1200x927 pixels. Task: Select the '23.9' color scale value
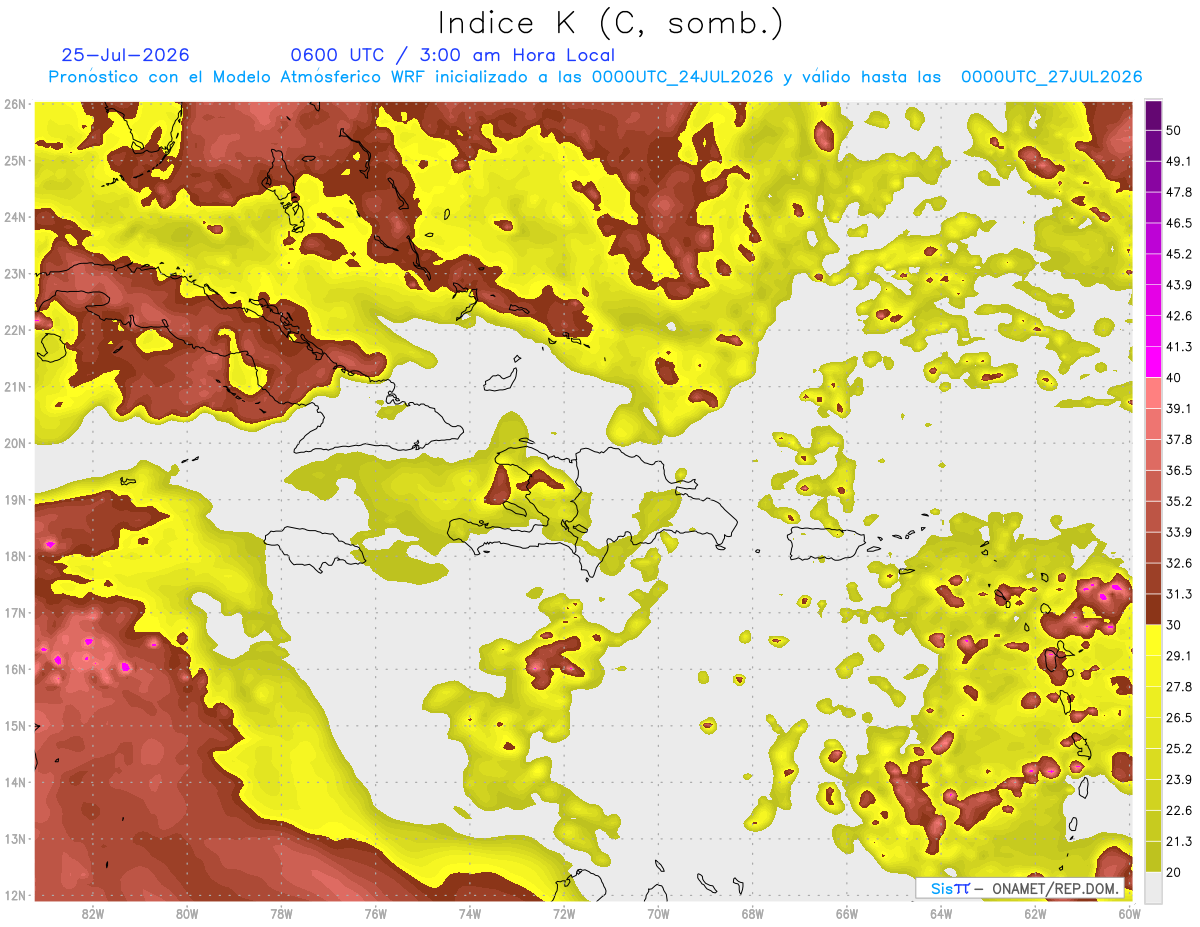coord(1179,779)
